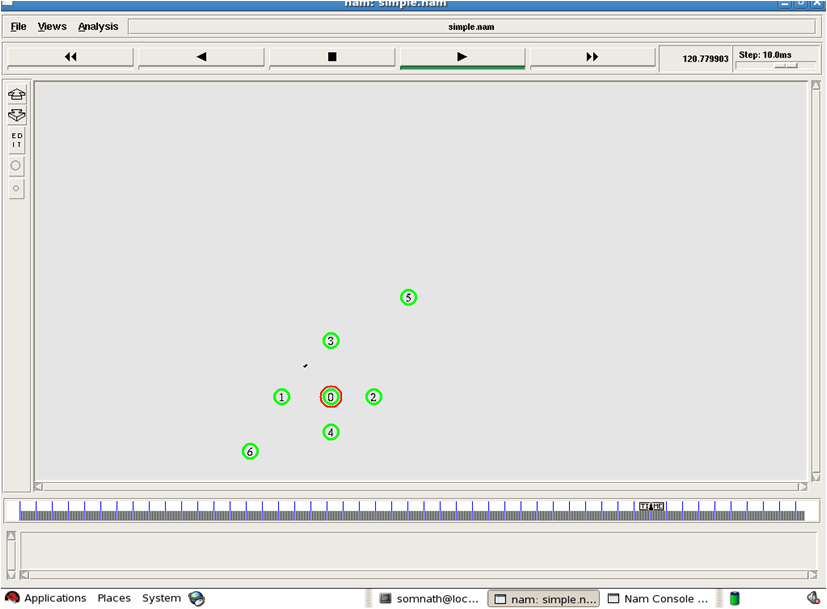The height and width of the screenshot is (609, 827).
Task: Click bottom pane scroll right arrow
Action: point(813,575)
